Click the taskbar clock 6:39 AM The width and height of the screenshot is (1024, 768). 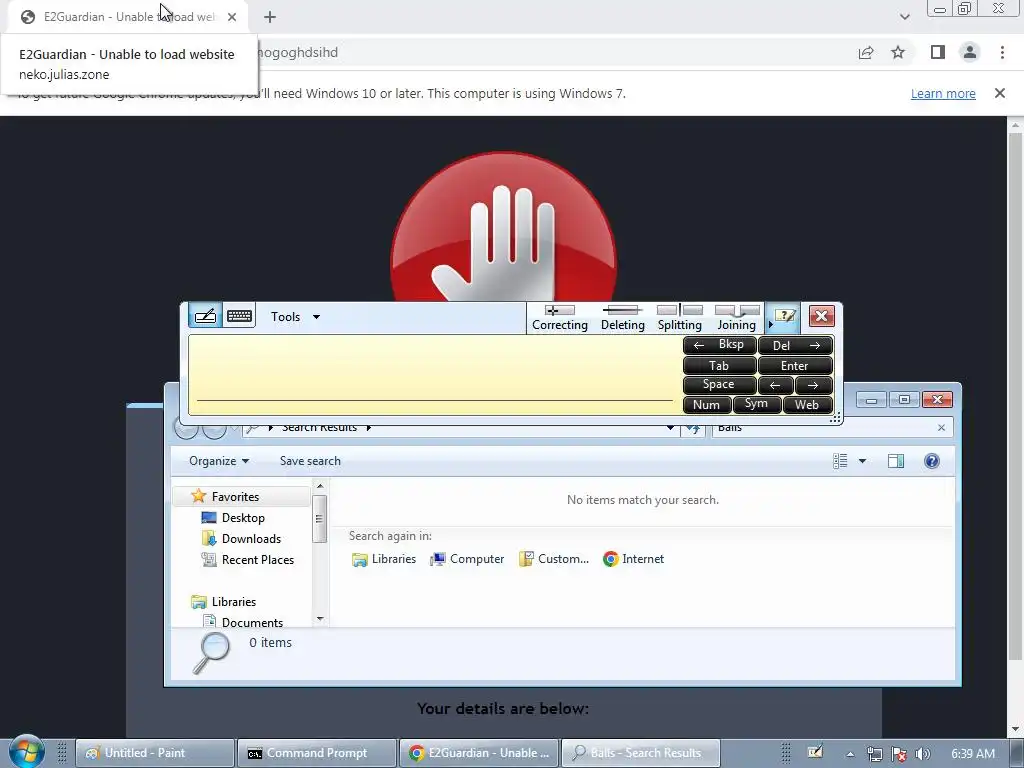(x=973, y=754)
